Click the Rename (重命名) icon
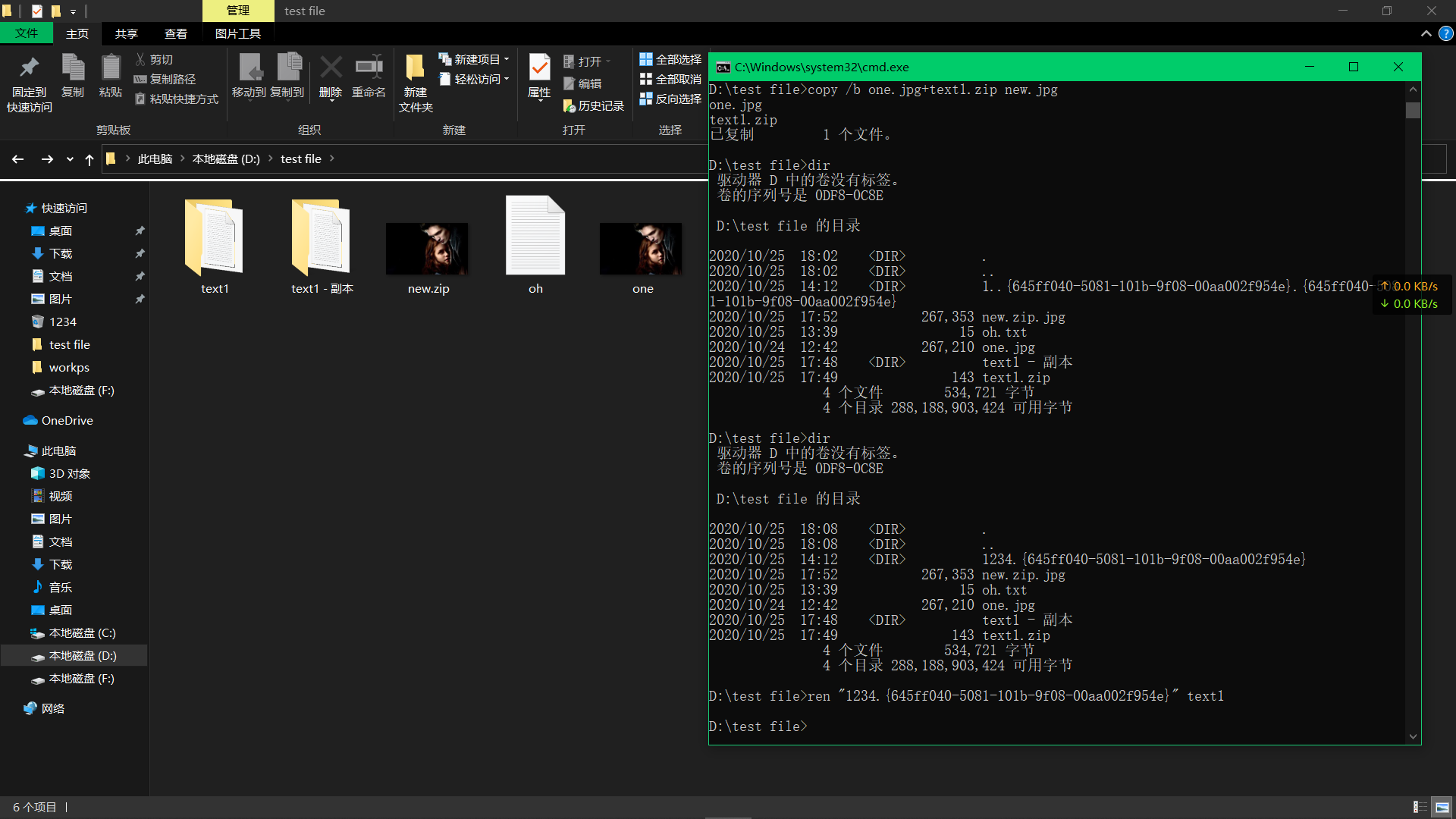Image resolution: width=1456 pixels, height=819 pixels. (369, 68)
